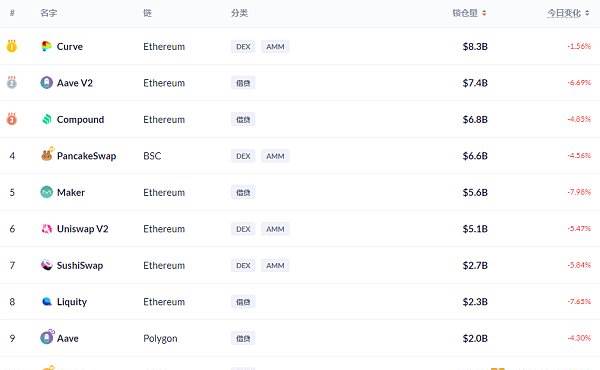Sort by 今日变化 column arrows
This screenshot has height=370, width=600.
pyautogui.click(x=587, y=13)
